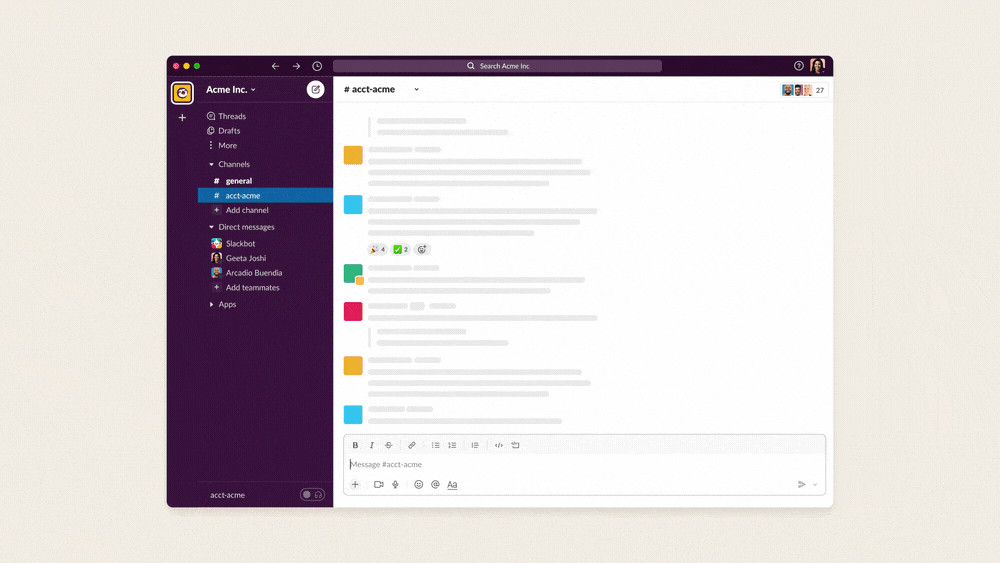Apply inline code formatting
Image resolution: width=1000 pixels, height=563 pixels.
499,445
